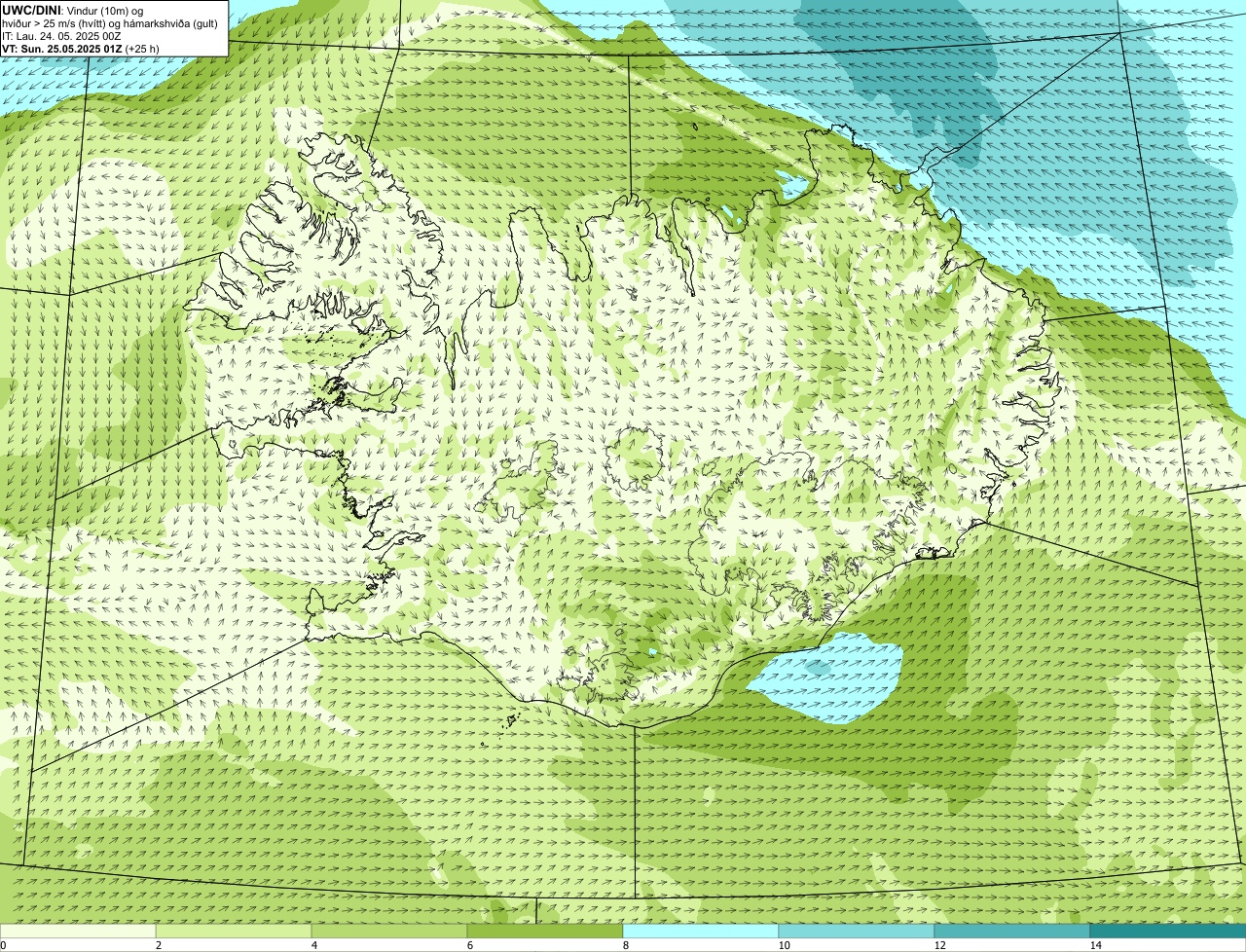Screen dimensions: 1246x952
Task: Click the palest 0–2 m/s legend swatch
Action: [x=78, y=932]
